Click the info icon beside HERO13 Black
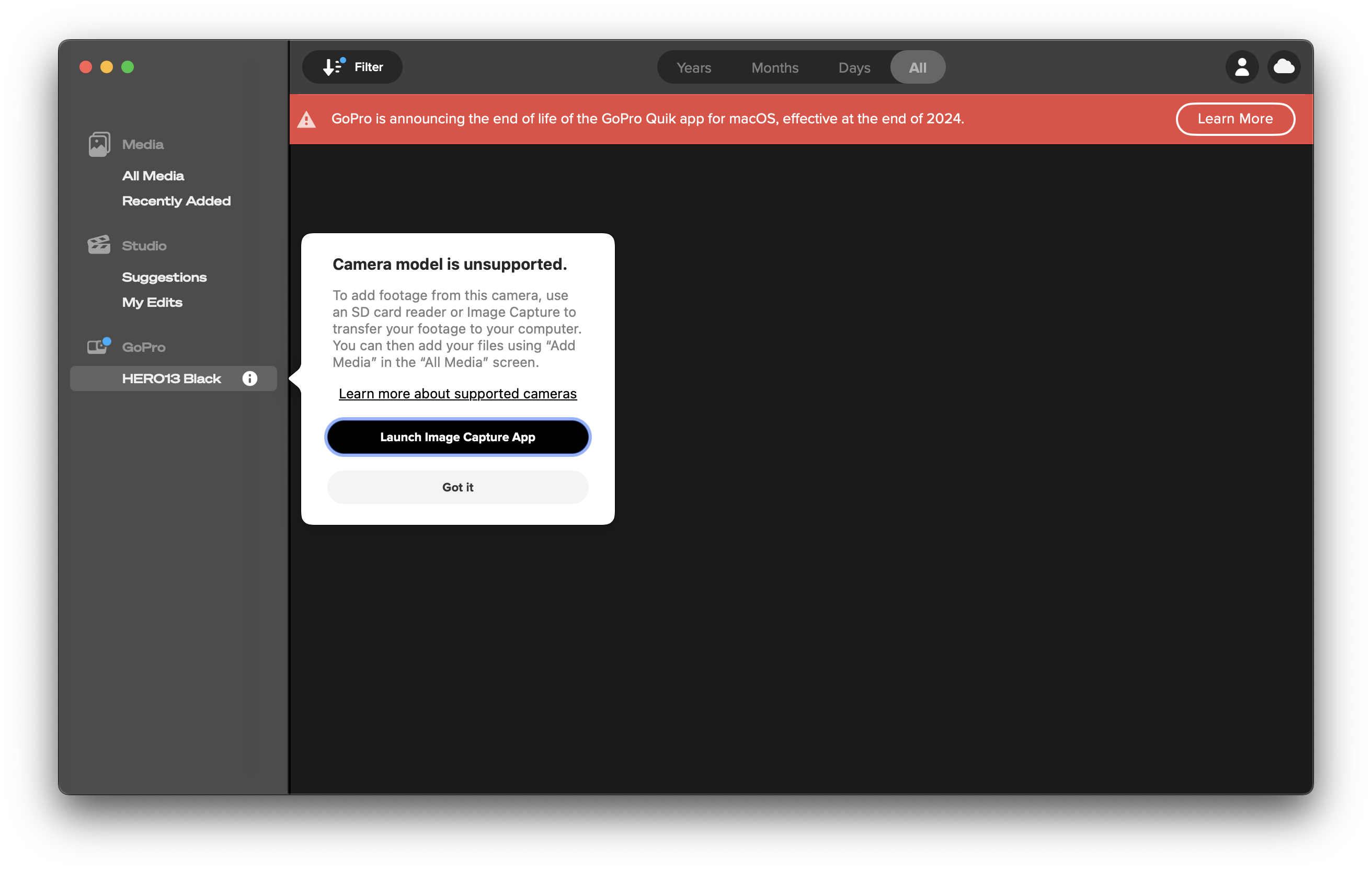 click(249, 379)
